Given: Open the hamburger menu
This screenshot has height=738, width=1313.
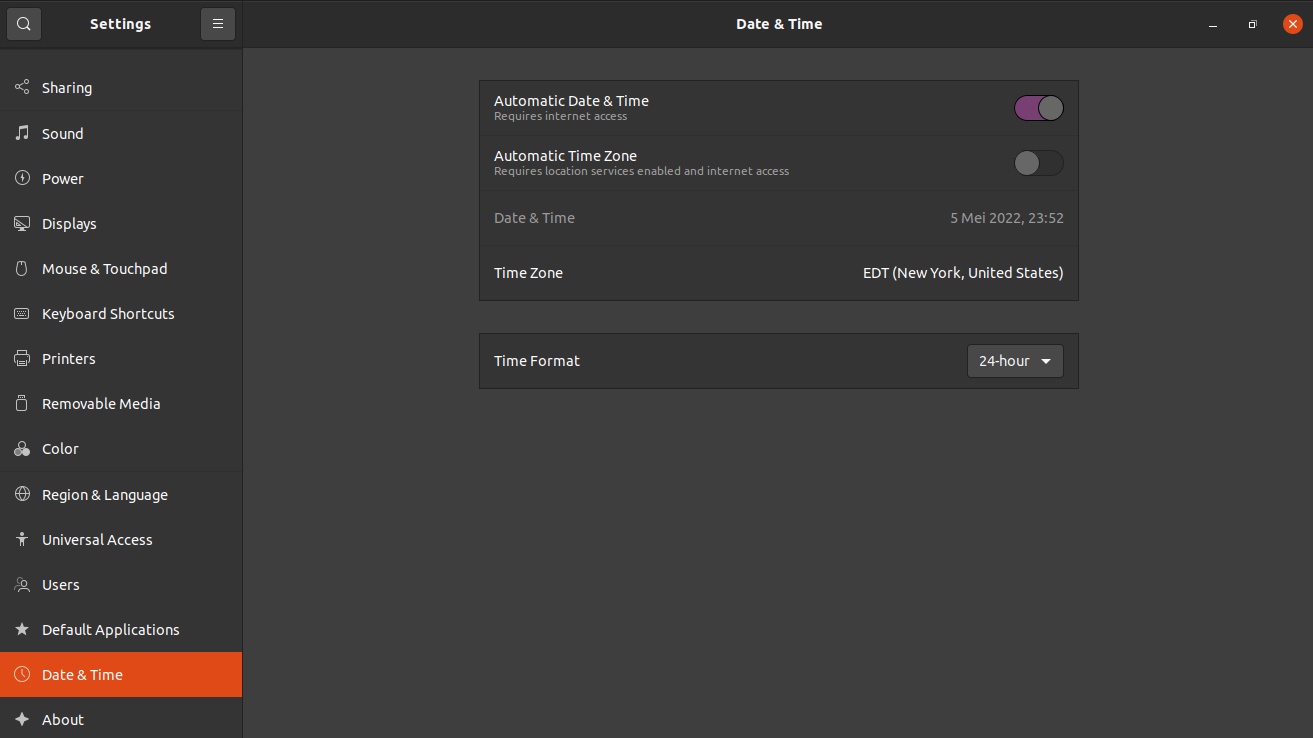Looking at the screenshot, I should tap(218, 23).
